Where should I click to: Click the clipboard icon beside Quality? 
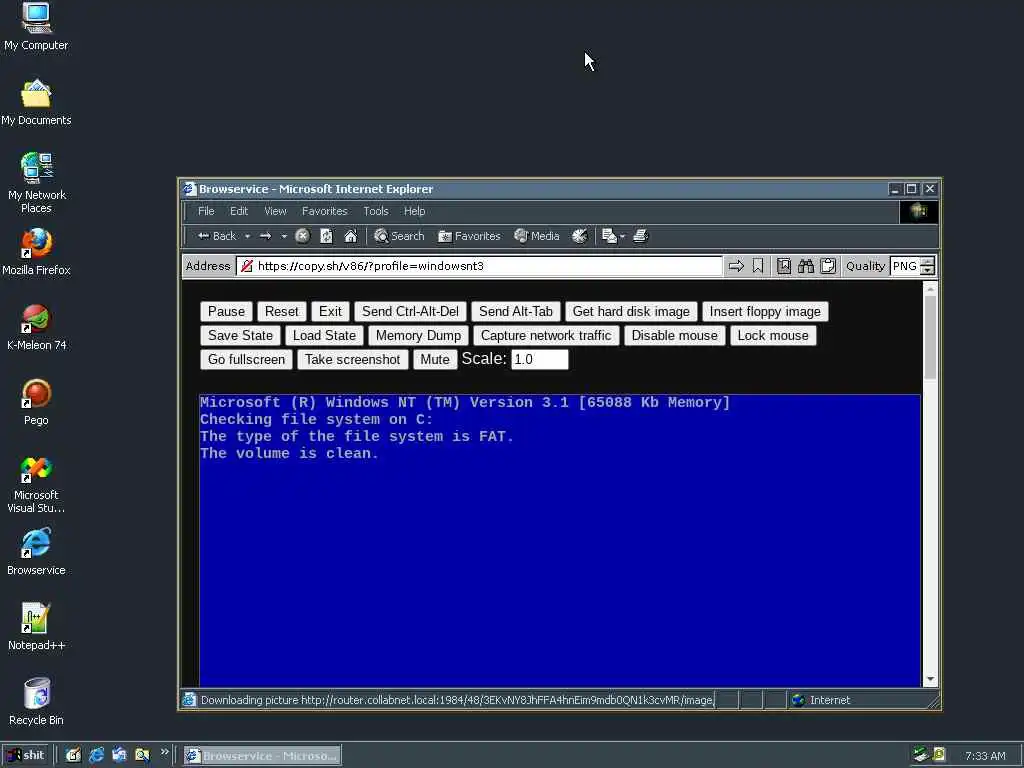click(828, 266)
